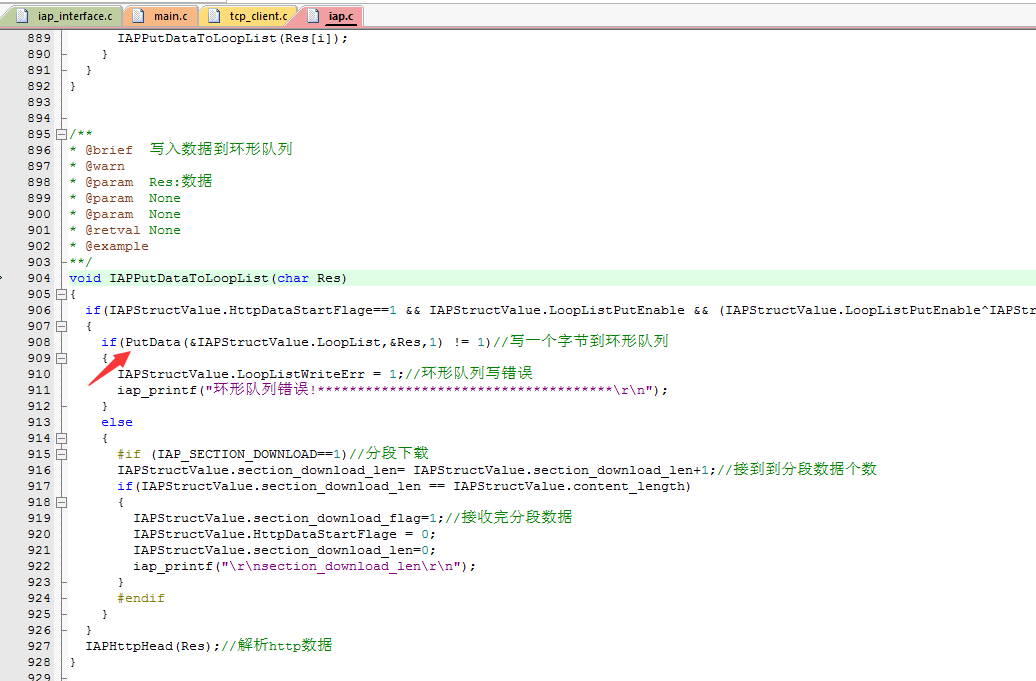Click line number 927 in the gutter
The width and height of the screenshot is (1036, 681).
[x=39, y=646]
